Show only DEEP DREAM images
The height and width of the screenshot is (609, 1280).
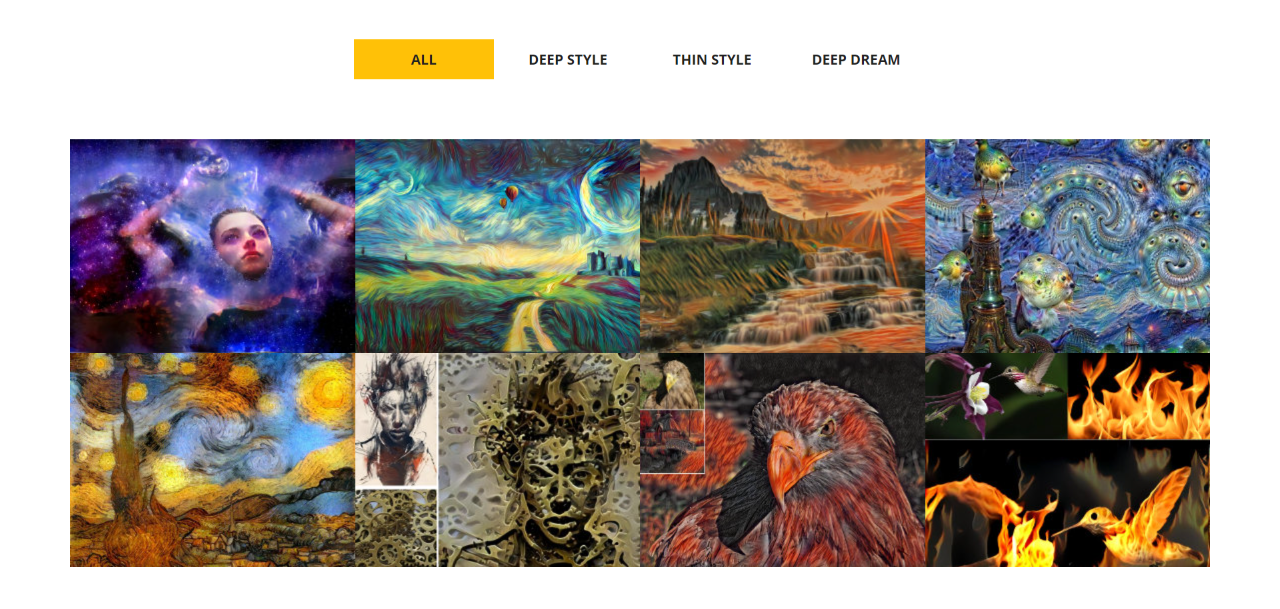coord(856,59)
